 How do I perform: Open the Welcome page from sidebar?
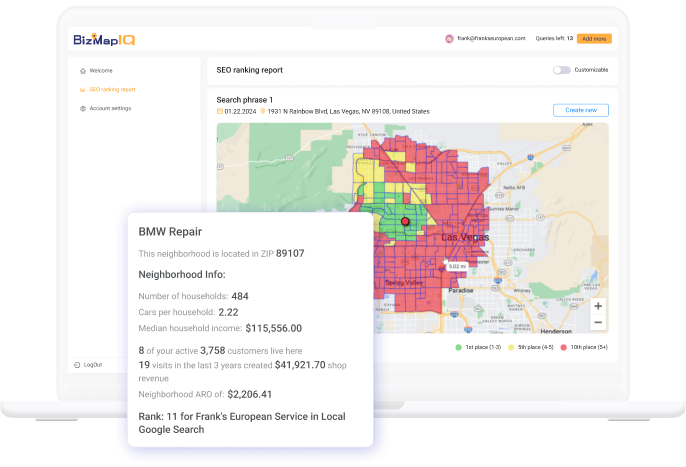coord(101,71)
